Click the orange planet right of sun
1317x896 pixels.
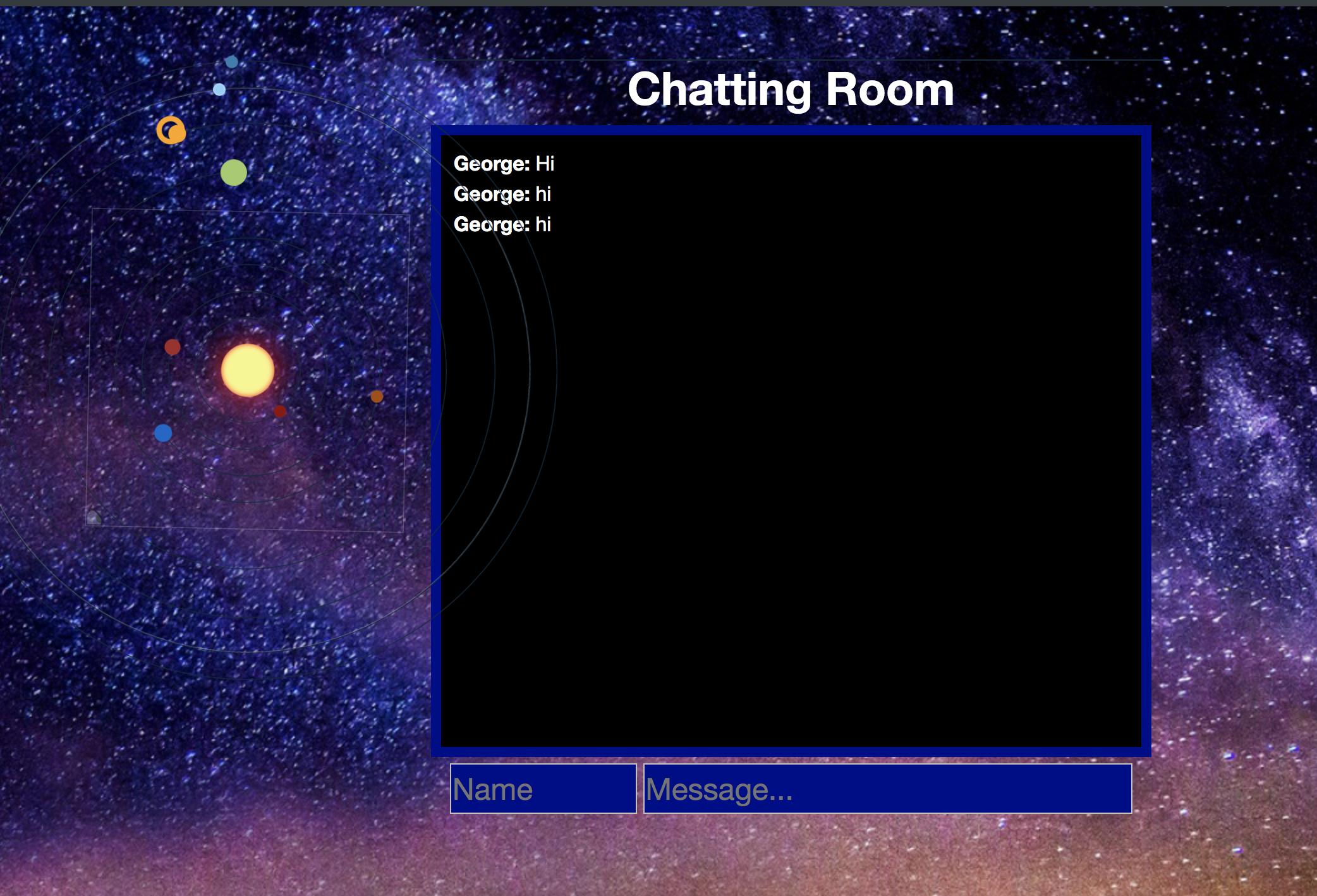tap(377, 397)
